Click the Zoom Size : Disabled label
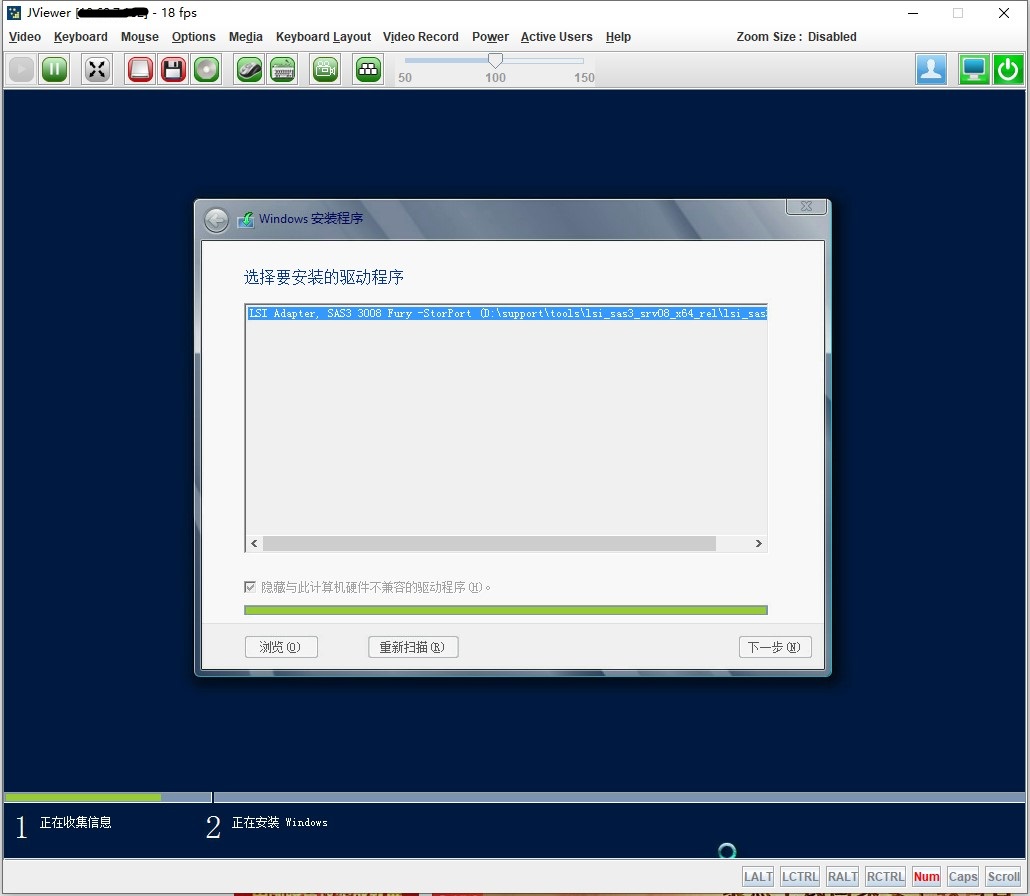The width and height of the screenshot is (1030, 896). tap(796, 37)
